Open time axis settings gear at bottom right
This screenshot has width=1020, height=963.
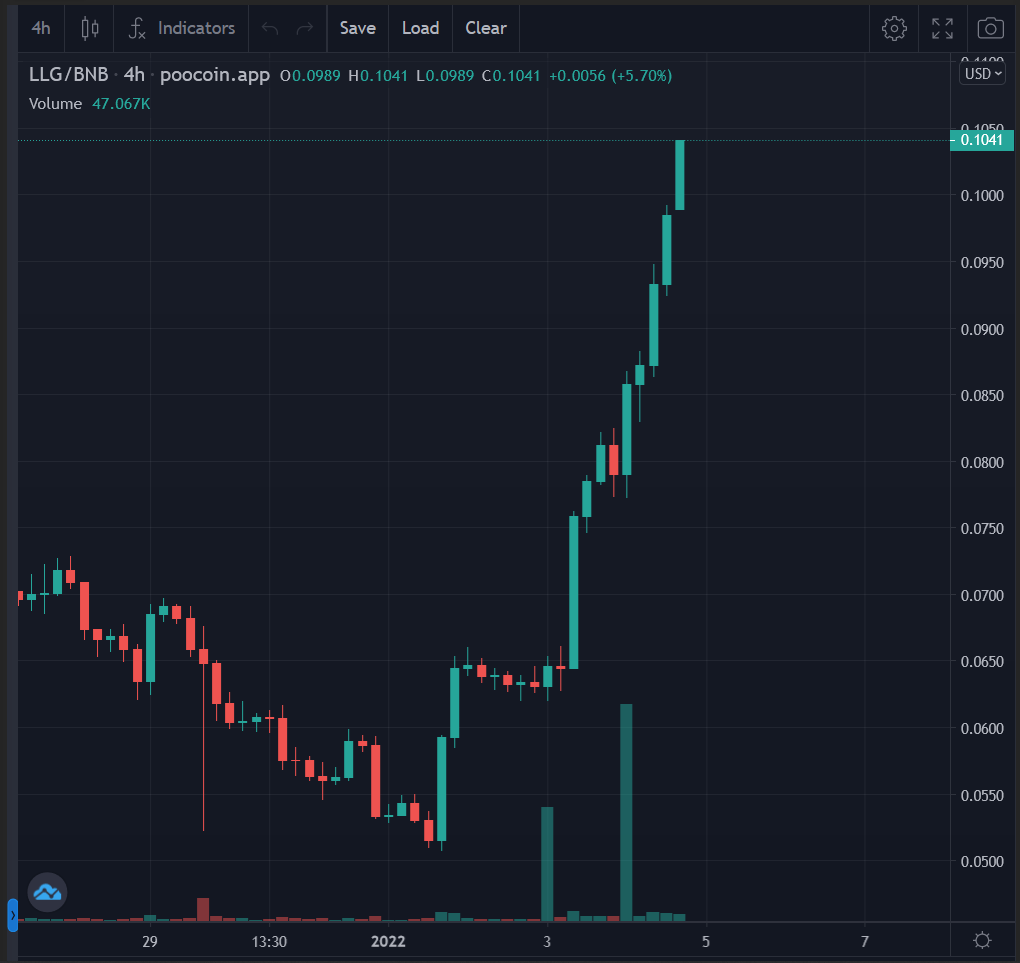(x=982, y=940)
